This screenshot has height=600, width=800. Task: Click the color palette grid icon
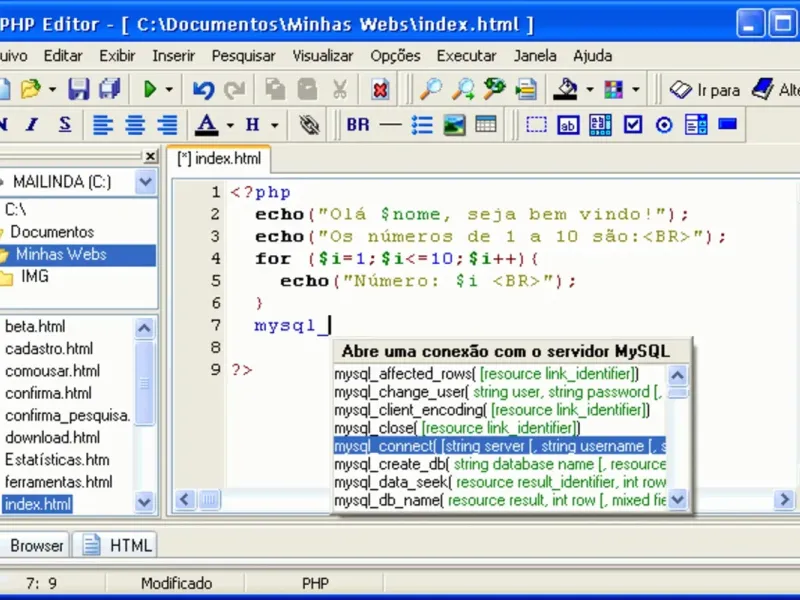[x=613, y=90]
